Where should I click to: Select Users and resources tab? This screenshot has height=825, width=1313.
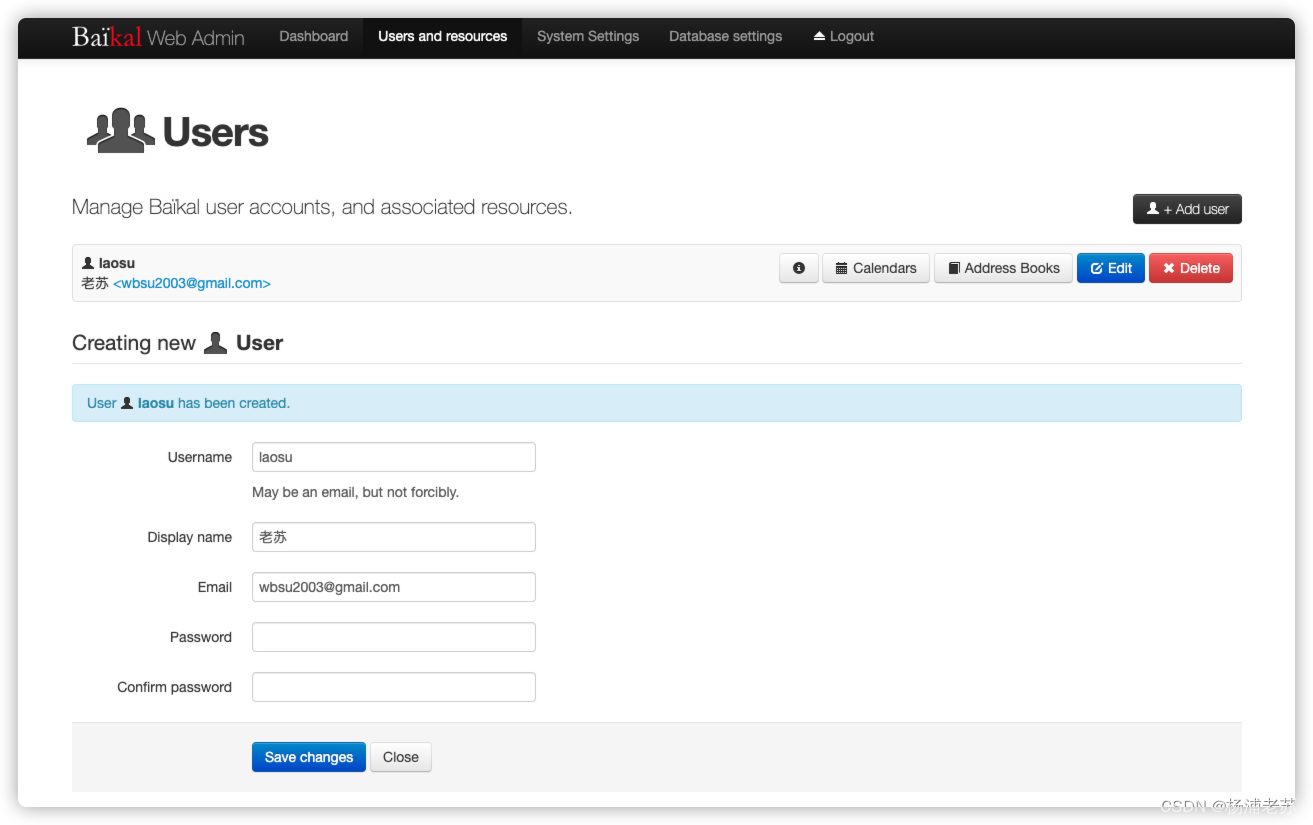[x=442, y=36]
